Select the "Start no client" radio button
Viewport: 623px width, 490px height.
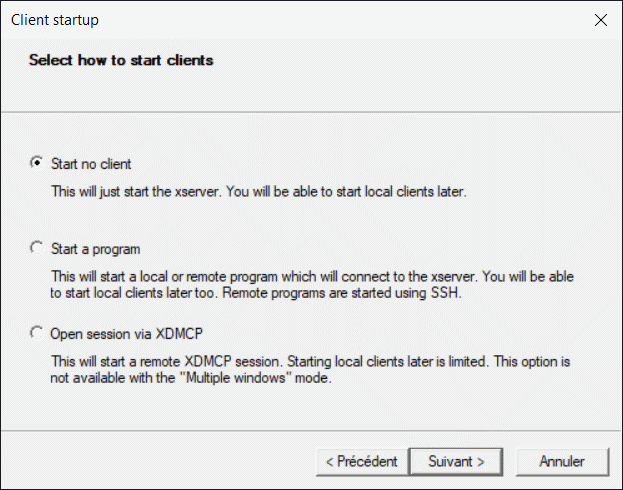coord(38,163)
